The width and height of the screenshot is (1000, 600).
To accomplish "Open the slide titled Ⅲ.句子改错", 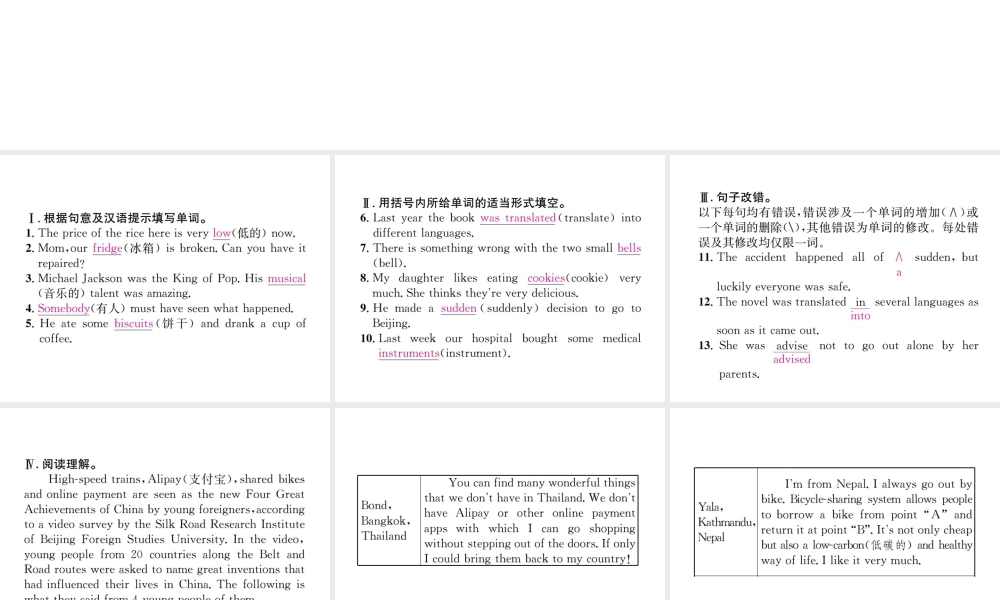I will 835,278.
